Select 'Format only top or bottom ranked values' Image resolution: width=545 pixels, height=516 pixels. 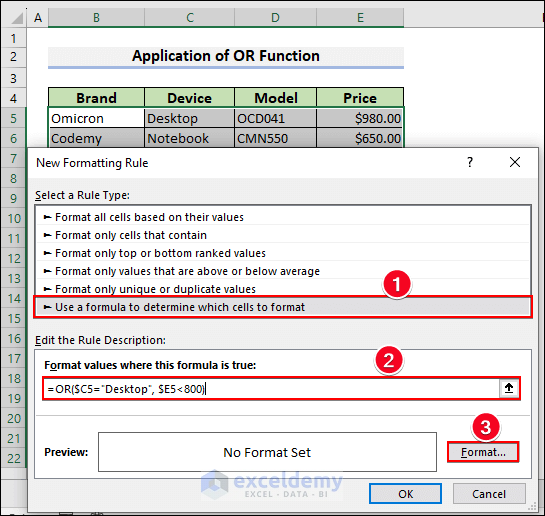(x=283, y=253)
